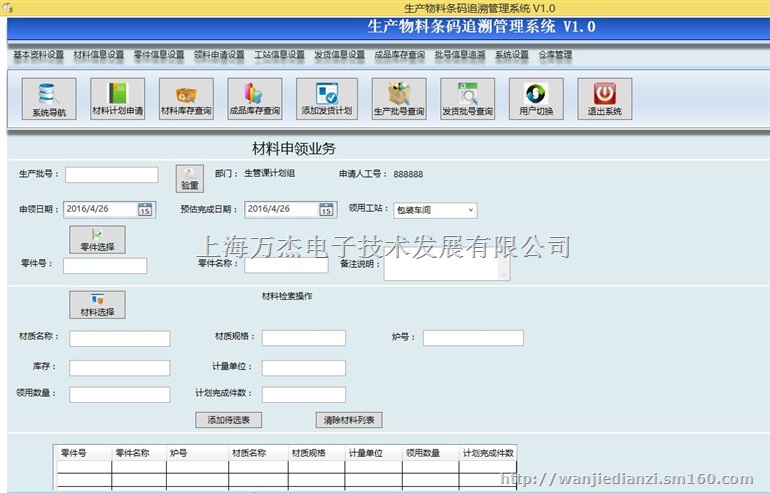This screenshot has width=770, height=493.
Task: Click 领用数量 table column header
Action: 430,453
